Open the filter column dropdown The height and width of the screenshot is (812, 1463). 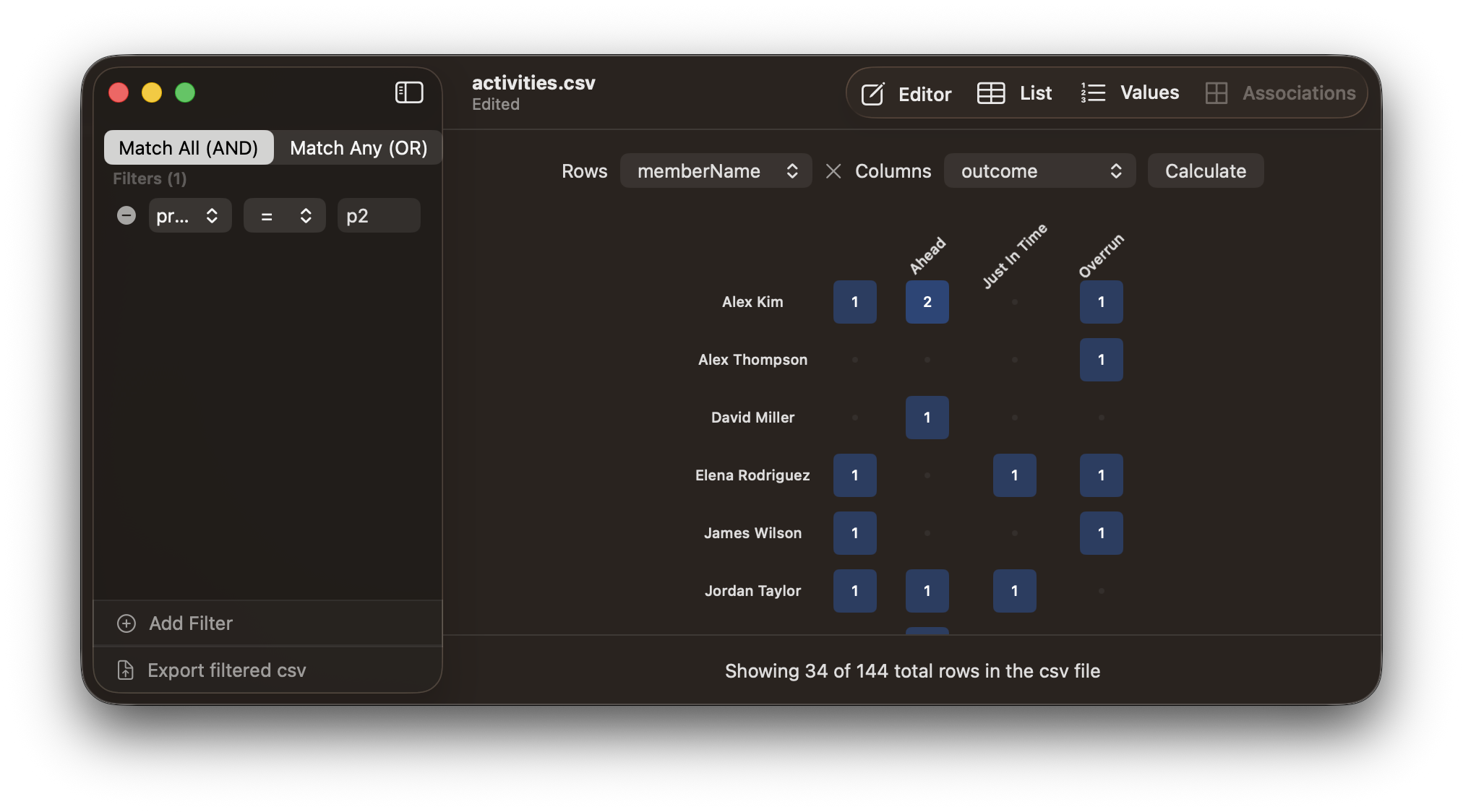click(x=189, y=216)
